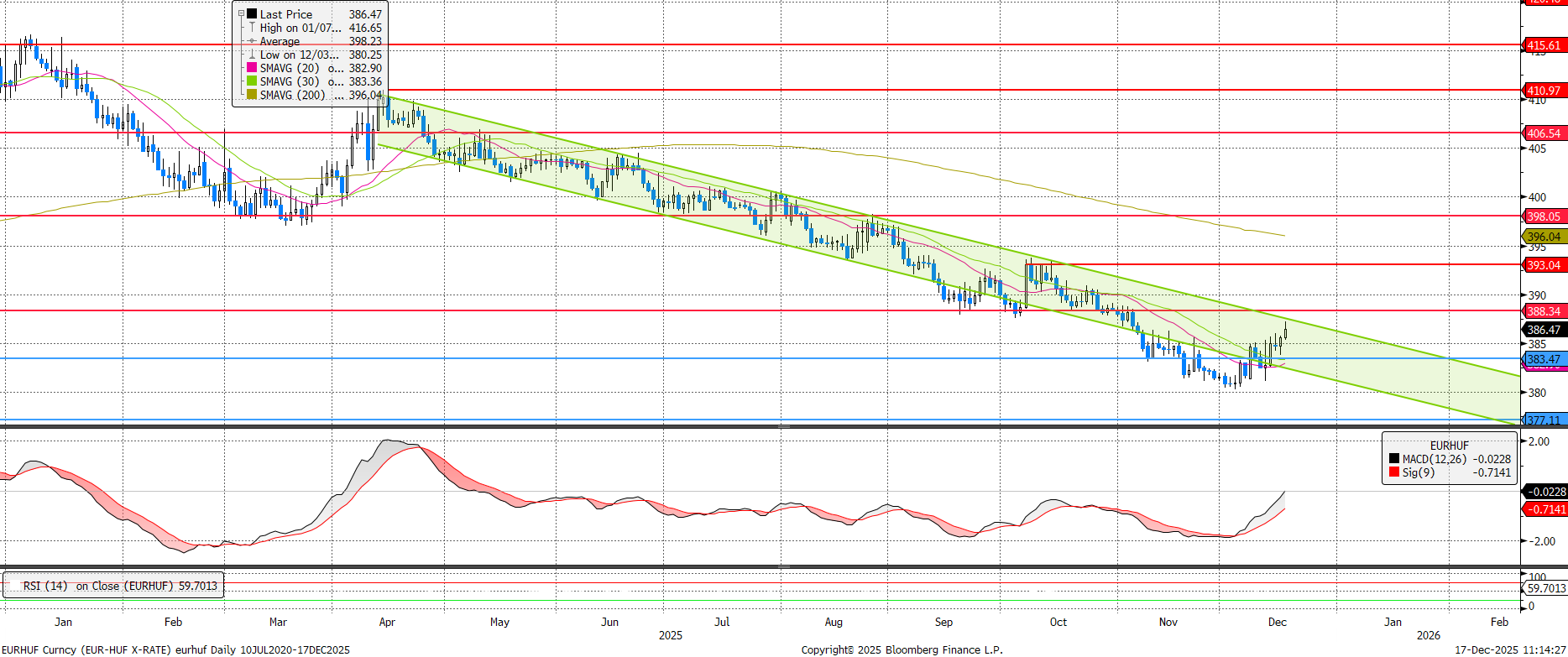Viewport: 1568px width, 657px height.
Task: Click the 410.97 horizontal line price tag
Action: click(1544, 91)
